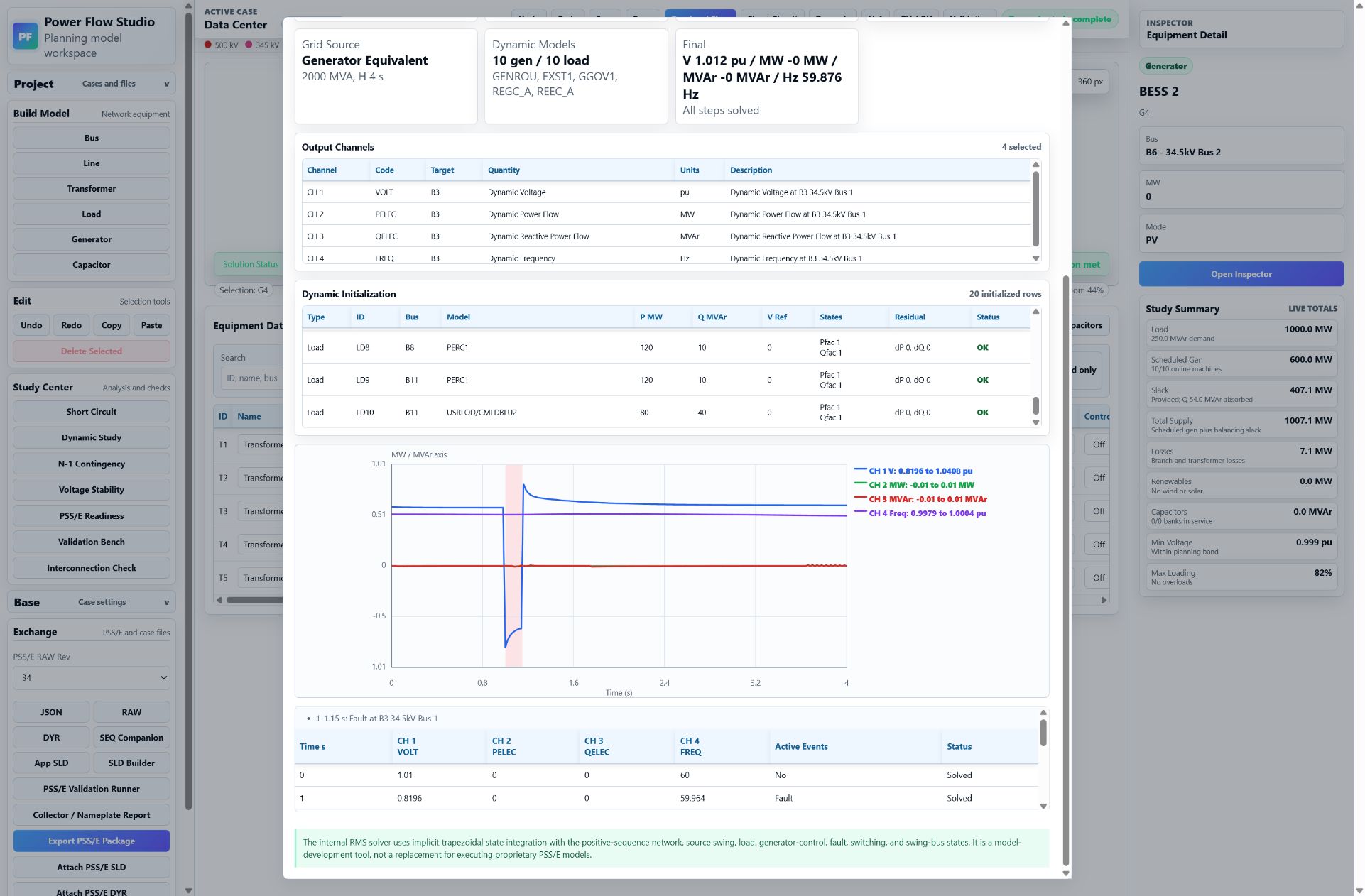Image resolution: width=1365 pixels, height=896 pixels.
Task: Click the results table scroll-down arrow
Action: pos(1043,806)
